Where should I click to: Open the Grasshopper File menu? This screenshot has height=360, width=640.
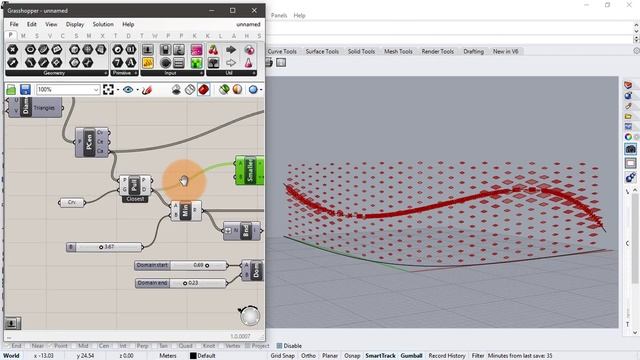(x=14, y=24)
